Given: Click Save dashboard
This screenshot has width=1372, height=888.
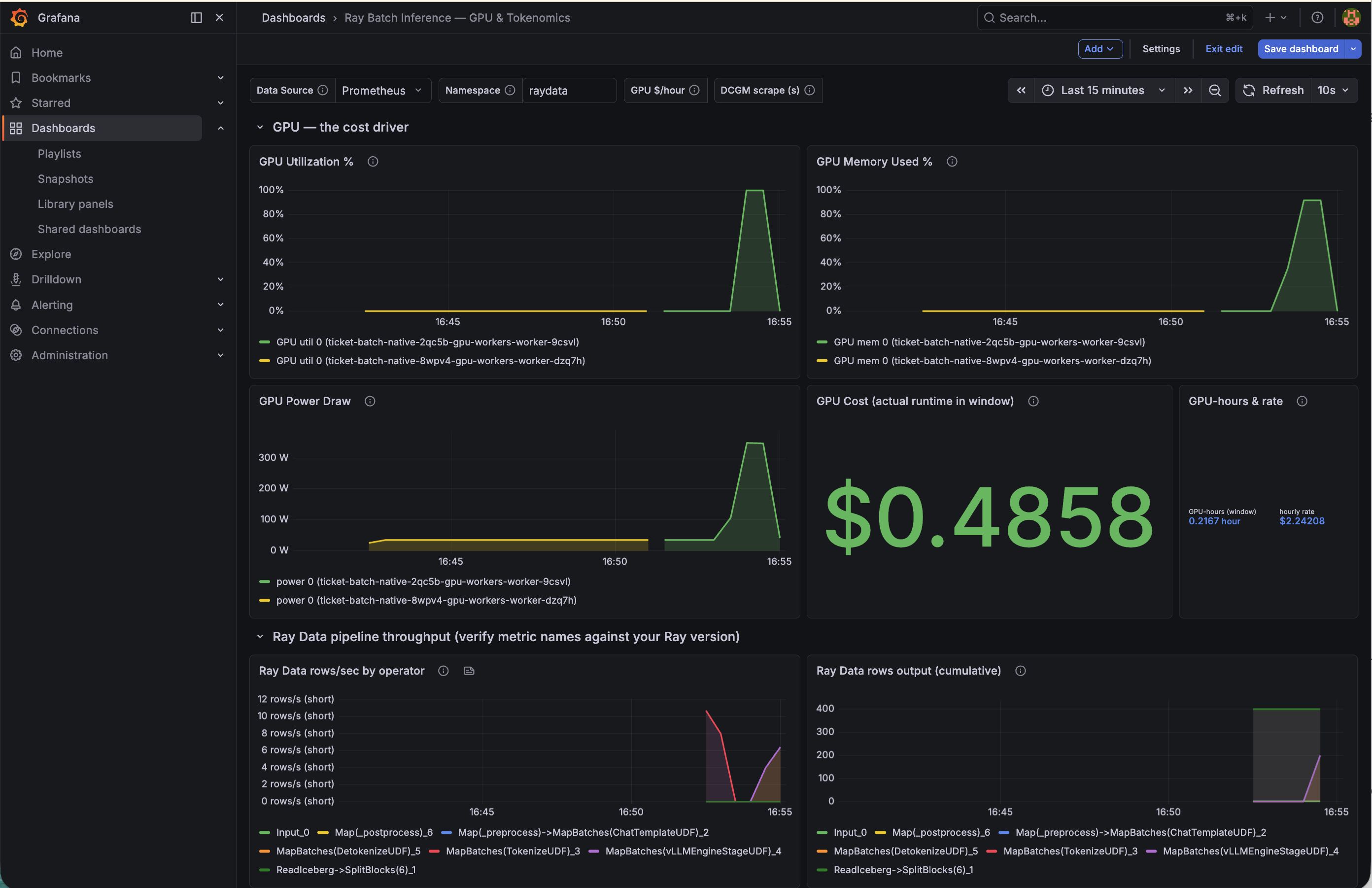Looking at the screenshot, I should tap(1301, 49).
